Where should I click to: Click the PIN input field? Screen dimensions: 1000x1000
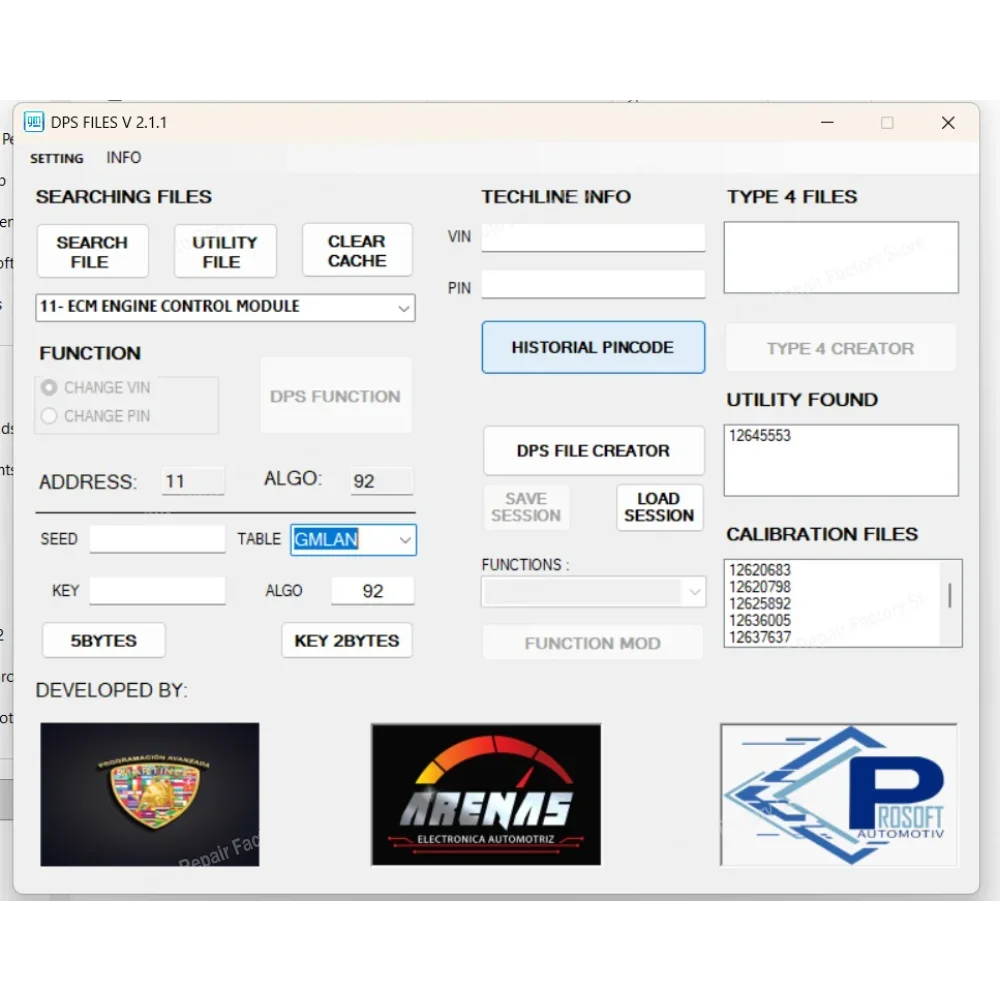593,284
